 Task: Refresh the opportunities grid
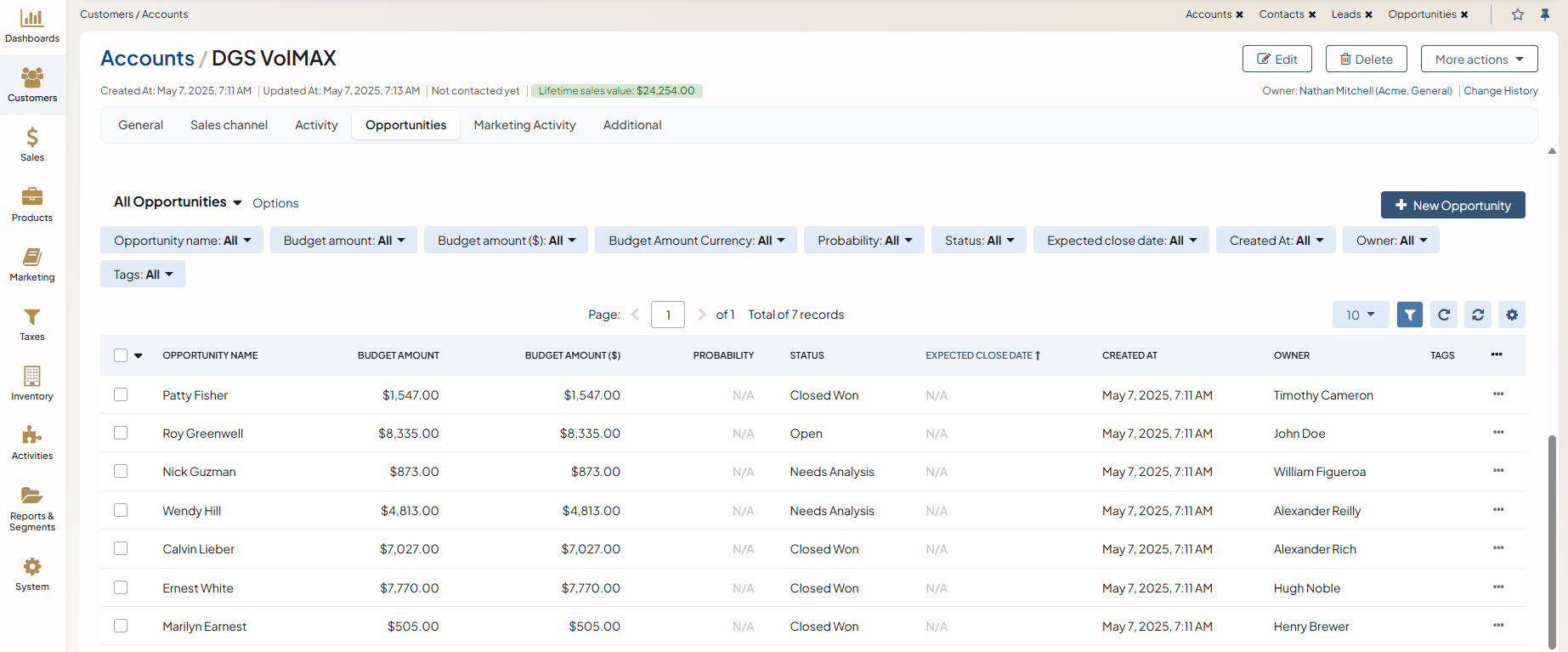1443,315
